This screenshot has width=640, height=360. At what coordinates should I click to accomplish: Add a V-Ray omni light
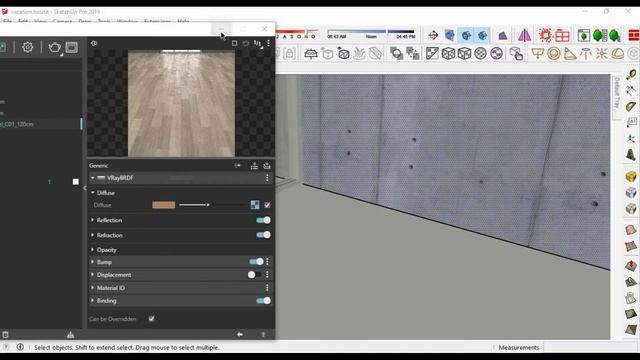pyautogui.click(x=602, y=53)
